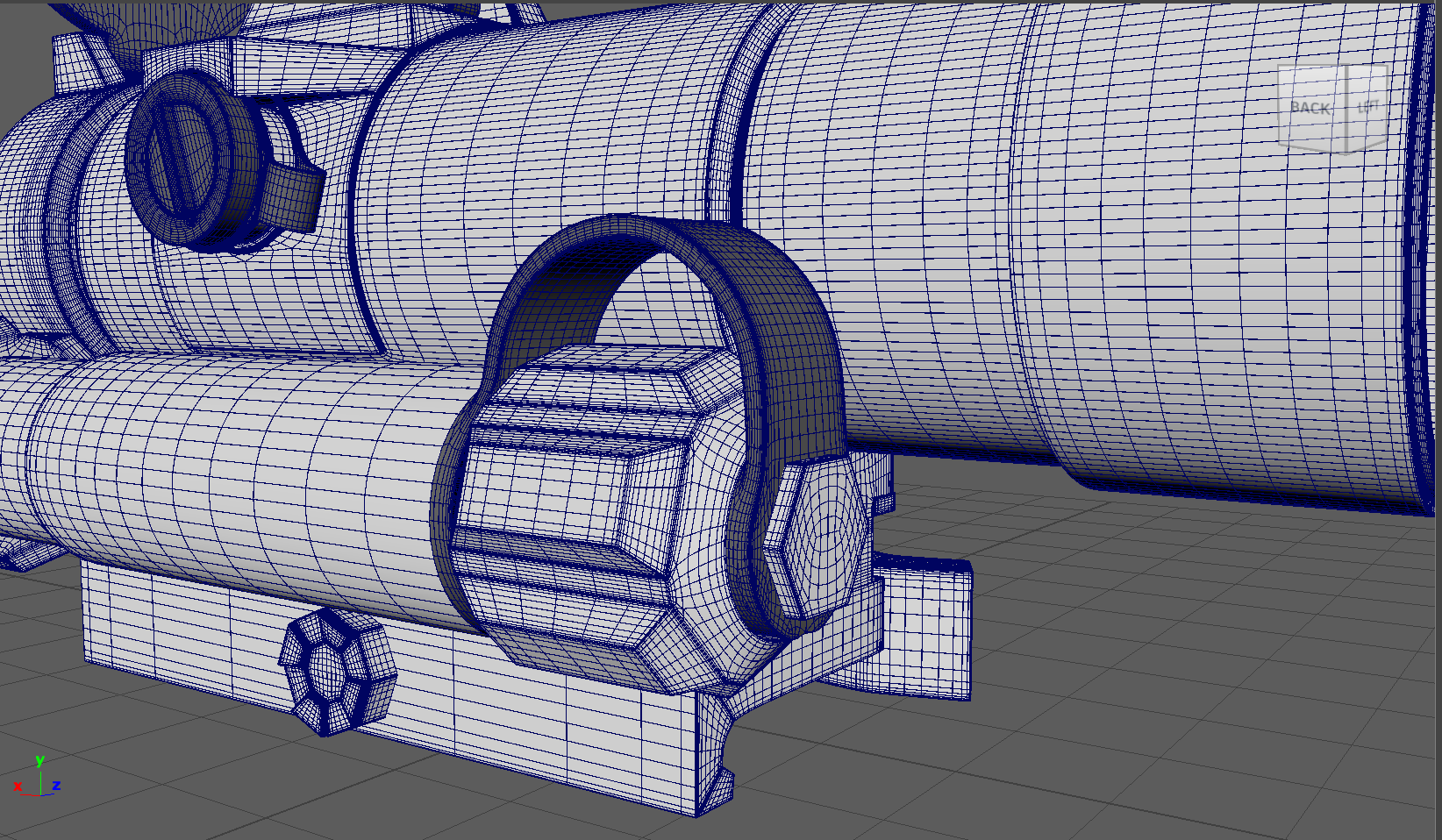Viewport: 1442px width, 840px height.
Task: Click the green Y axis label
Action: click(x=39, y=760)
